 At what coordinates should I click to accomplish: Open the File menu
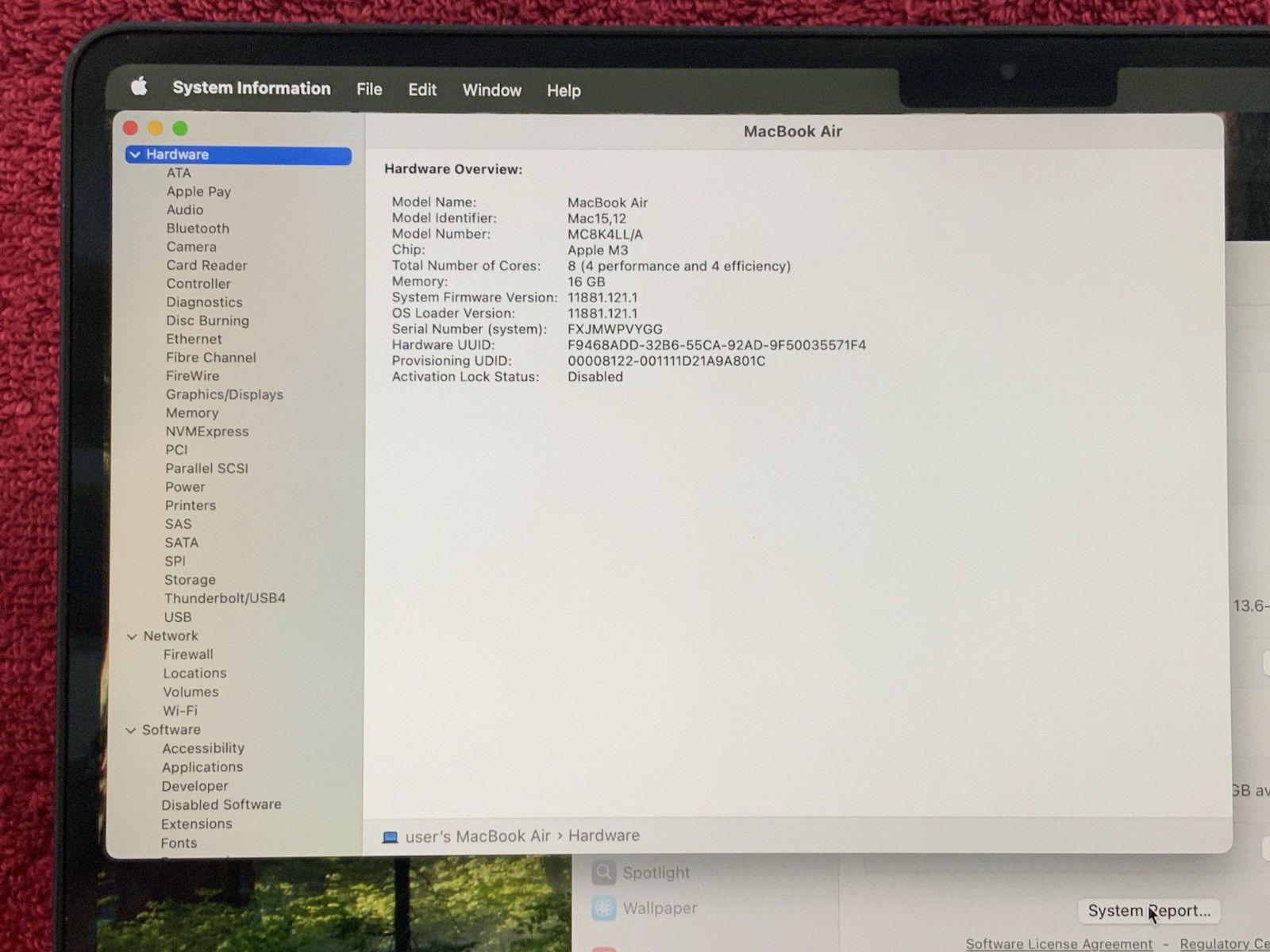[x=369, y=90]
